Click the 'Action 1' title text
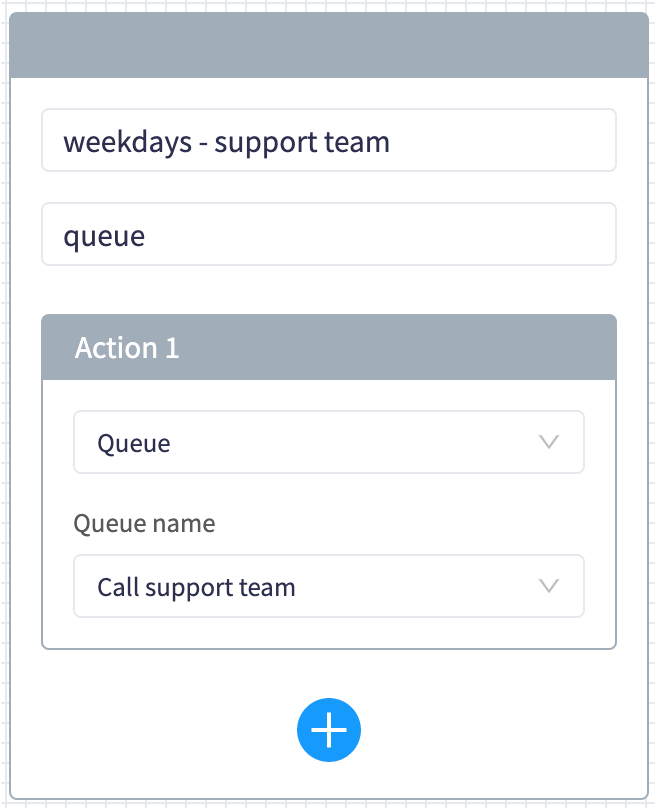 click(x=127, y=348)
